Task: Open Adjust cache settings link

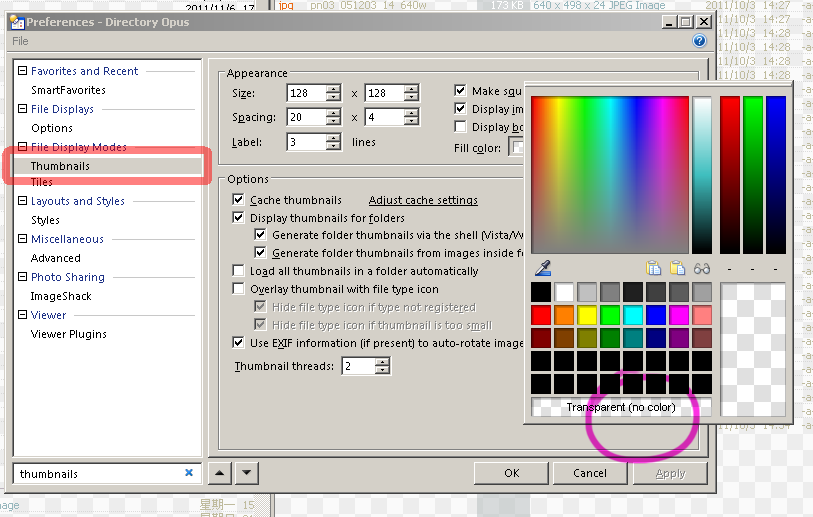Action: click(423, 200)
